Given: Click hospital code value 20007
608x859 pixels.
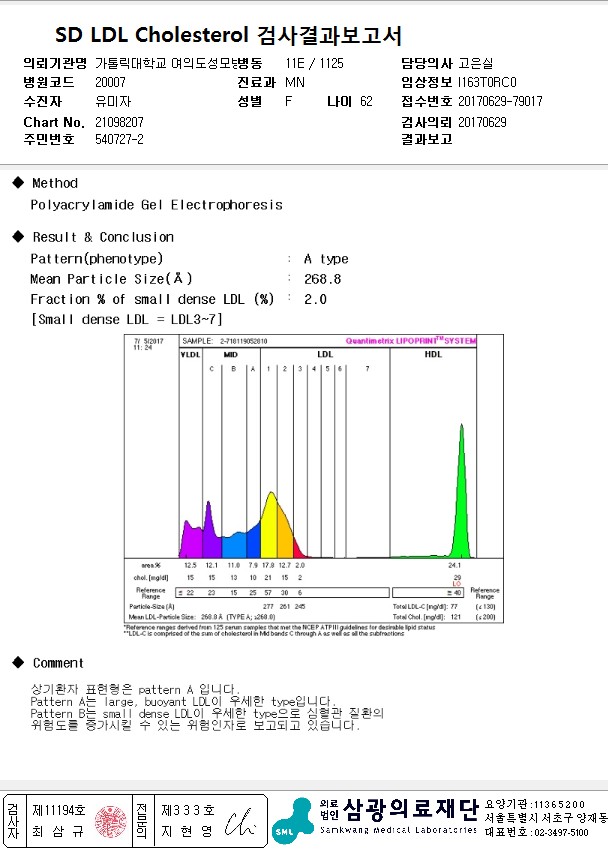Looking at the screenshot, I should tap(110, 82).
